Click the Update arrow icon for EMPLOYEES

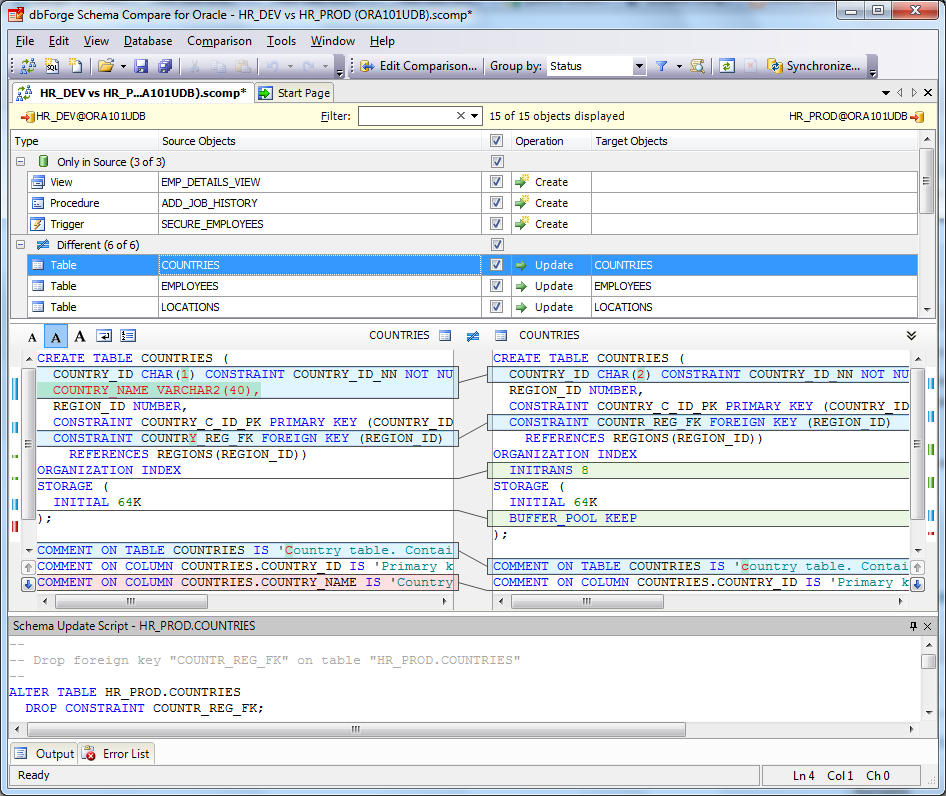521,286
